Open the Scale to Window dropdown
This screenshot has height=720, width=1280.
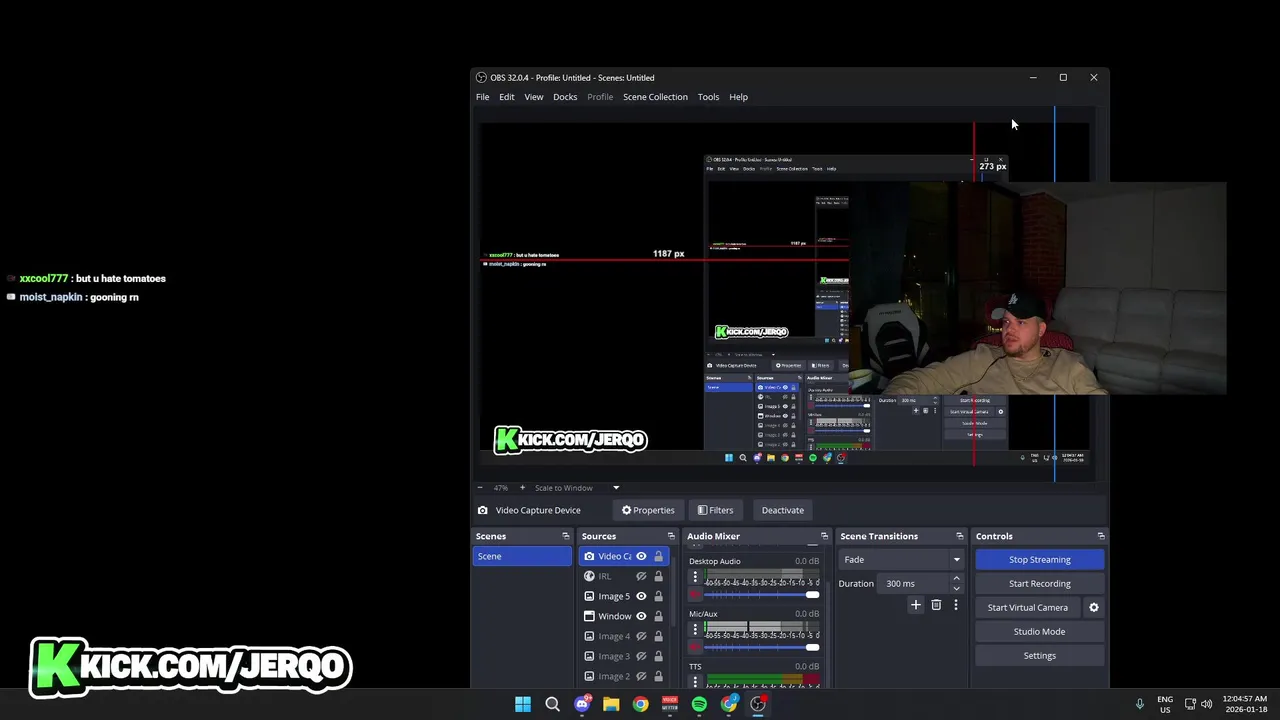577,488
